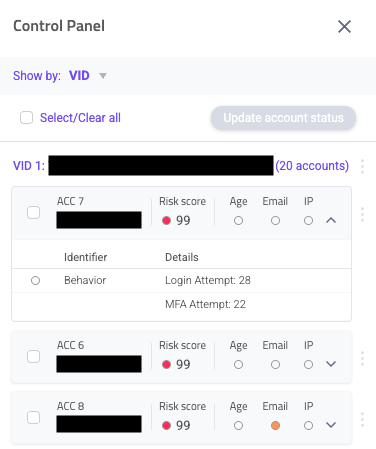376x449 pixels.
Task: Open the ACC 6 three-dot menu
Action: pos(362,358)
